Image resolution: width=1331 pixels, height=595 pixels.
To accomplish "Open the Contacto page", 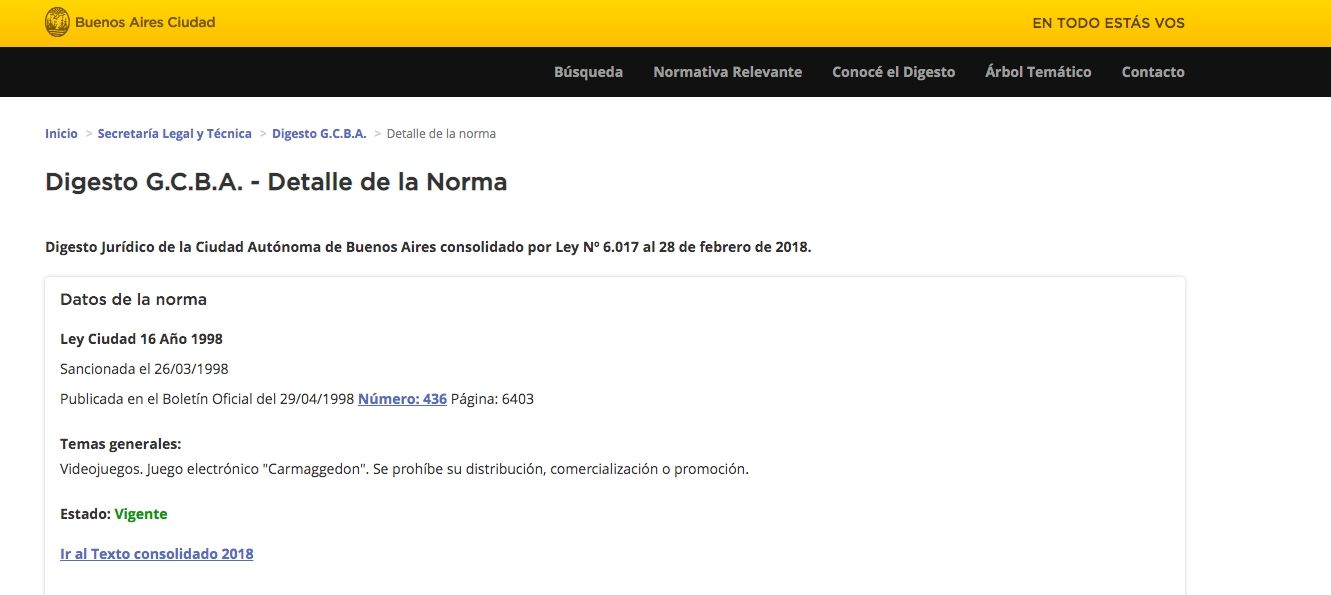I will point(1152,72).
